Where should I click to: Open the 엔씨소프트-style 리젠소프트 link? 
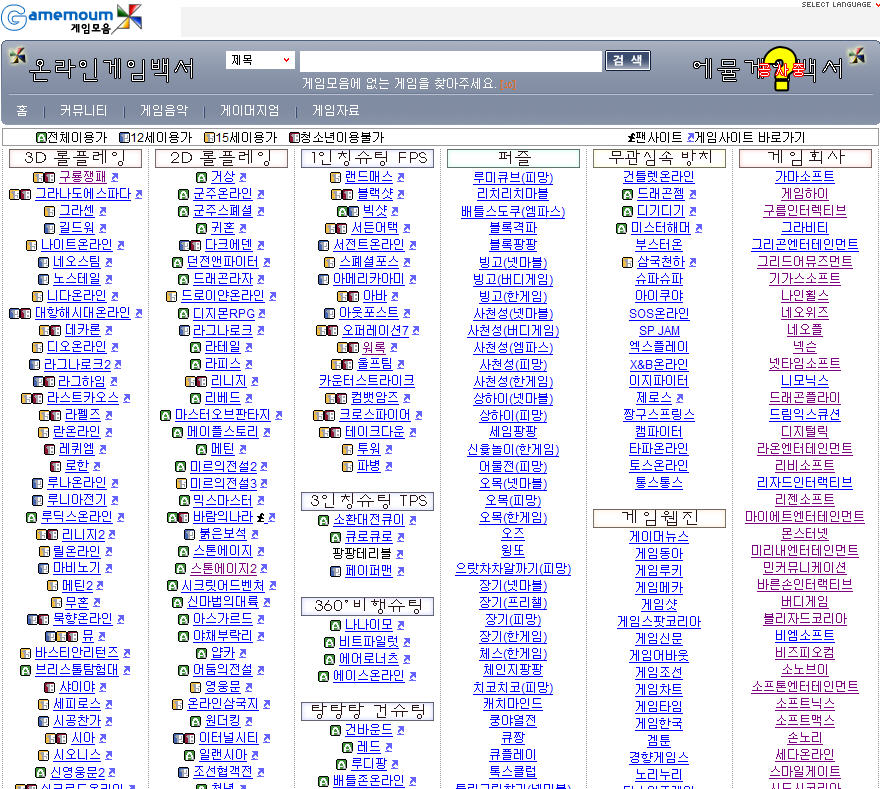804,500
